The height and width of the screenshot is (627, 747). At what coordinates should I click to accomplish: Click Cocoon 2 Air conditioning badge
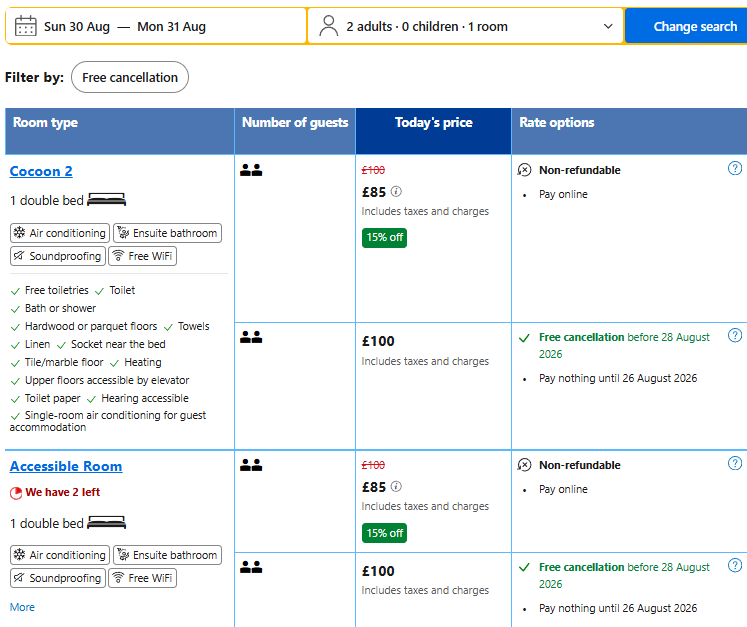[60, 233]
